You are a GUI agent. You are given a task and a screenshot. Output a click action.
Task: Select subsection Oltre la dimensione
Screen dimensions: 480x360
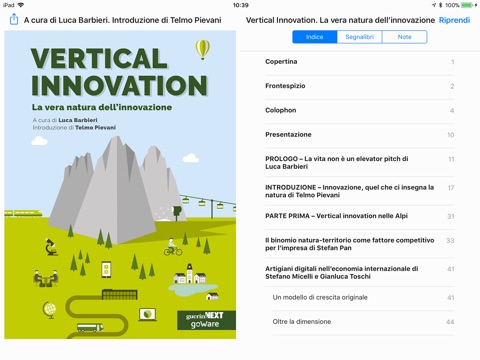[x=363, y=322]
